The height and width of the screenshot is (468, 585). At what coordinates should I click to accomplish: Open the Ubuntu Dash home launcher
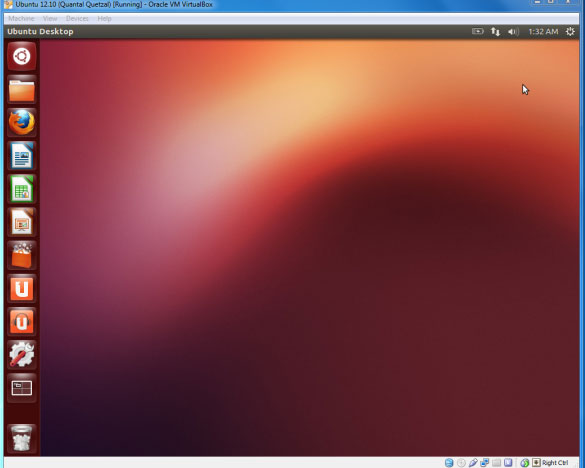[x=22, y=56]
